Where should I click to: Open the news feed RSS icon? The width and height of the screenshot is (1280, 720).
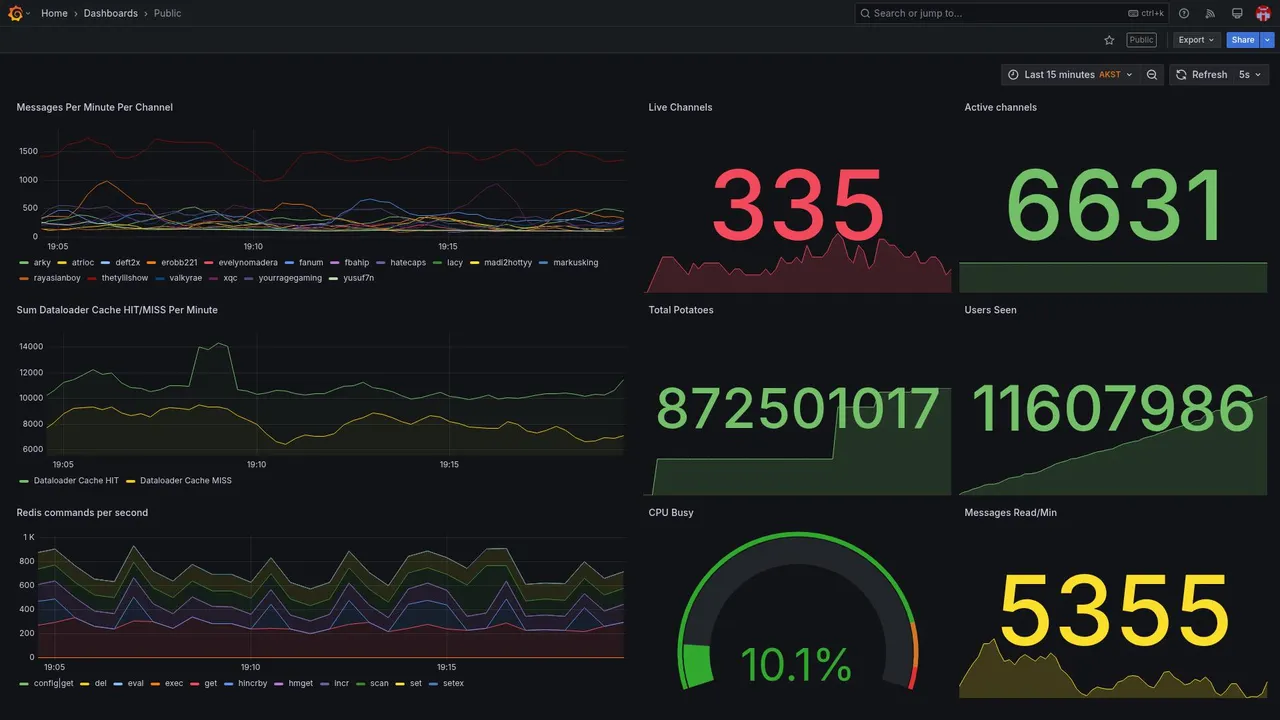(x=1210, y=13)
